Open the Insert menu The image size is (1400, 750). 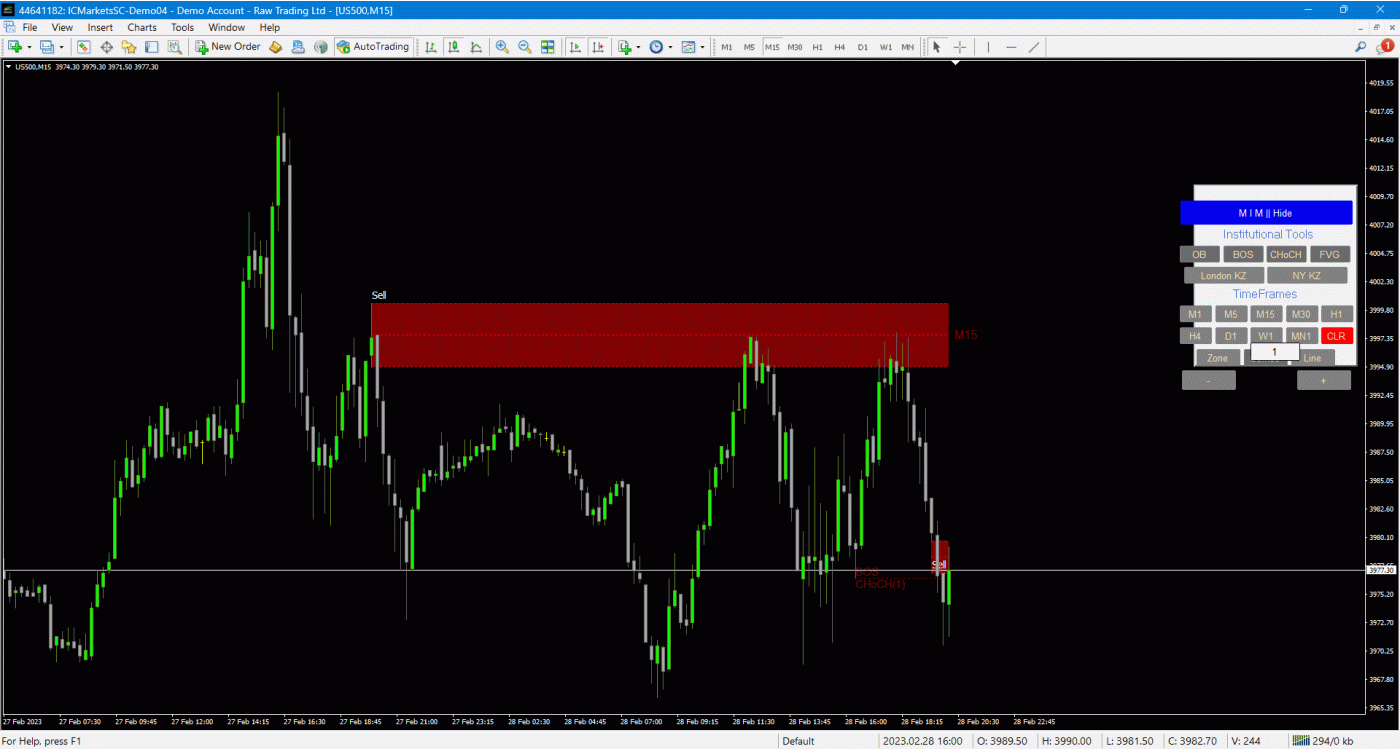click(x=100, y=28)
